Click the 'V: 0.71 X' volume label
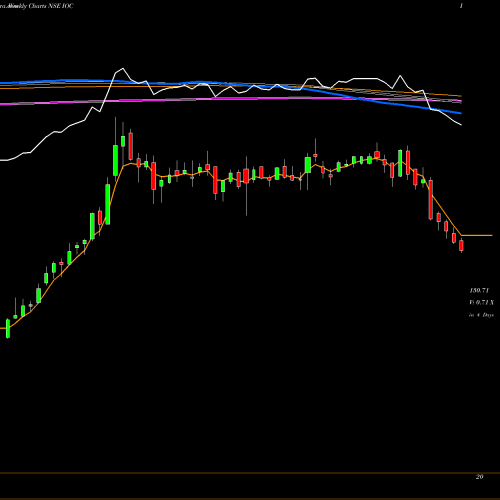 (481, 302)
